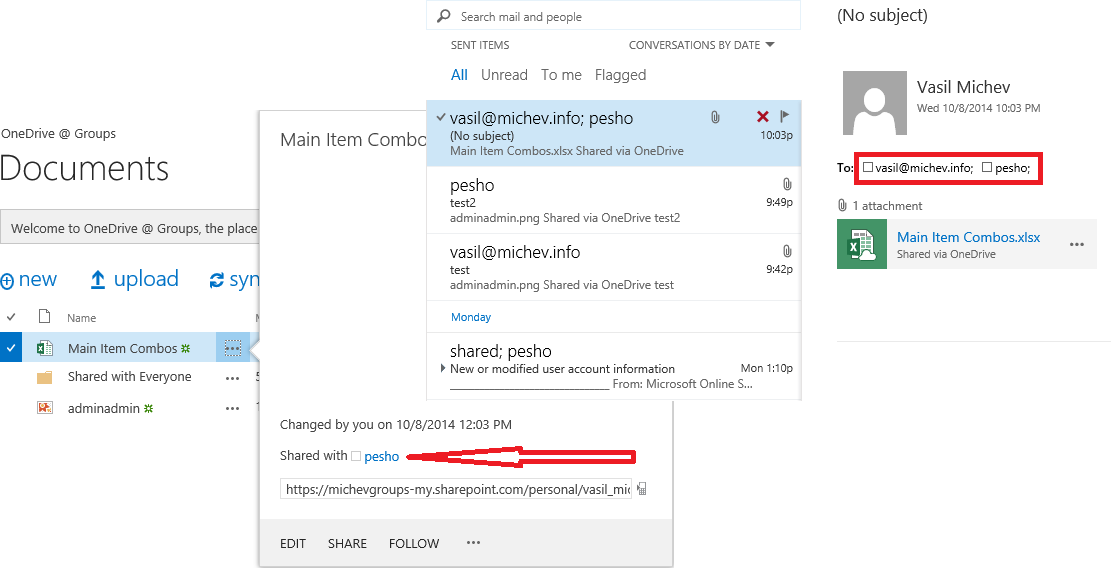This screenshot has height=568, width=1111.
Task: Click EDIT in the callout footer
Action: (293, 543)
